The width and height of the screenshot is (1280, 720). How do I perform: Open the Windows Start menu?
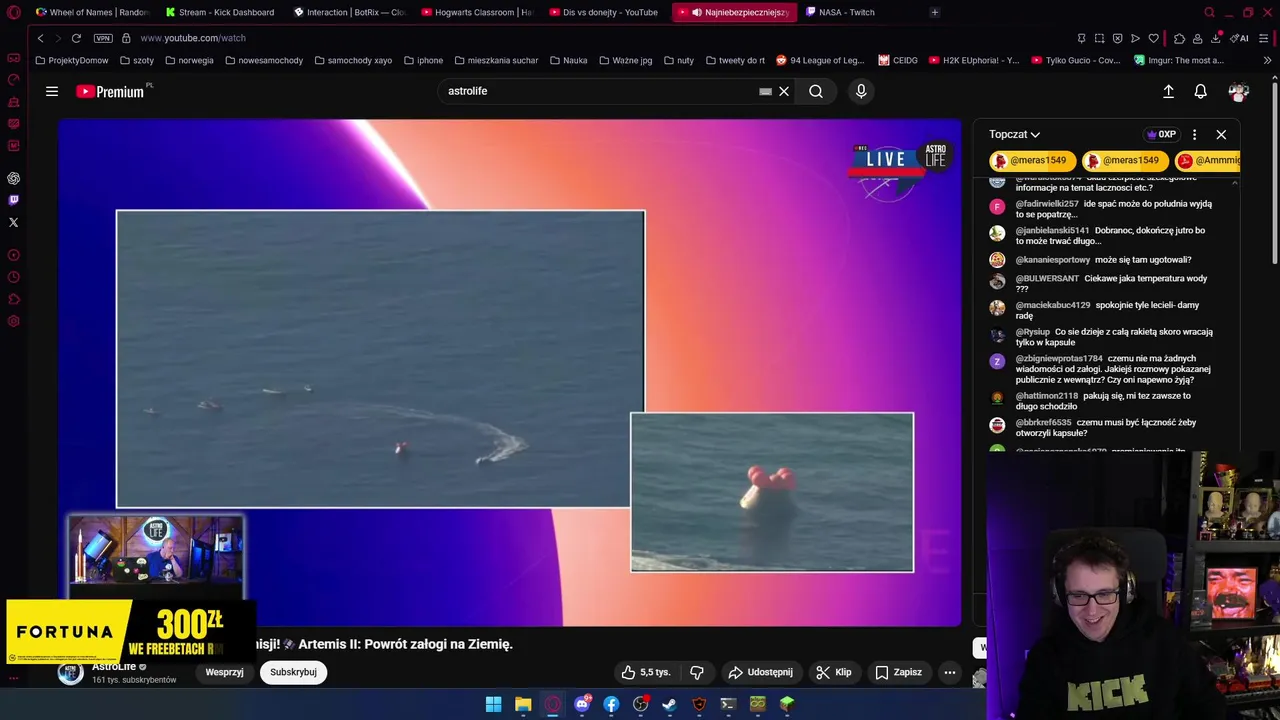click(x=493, y=704)
